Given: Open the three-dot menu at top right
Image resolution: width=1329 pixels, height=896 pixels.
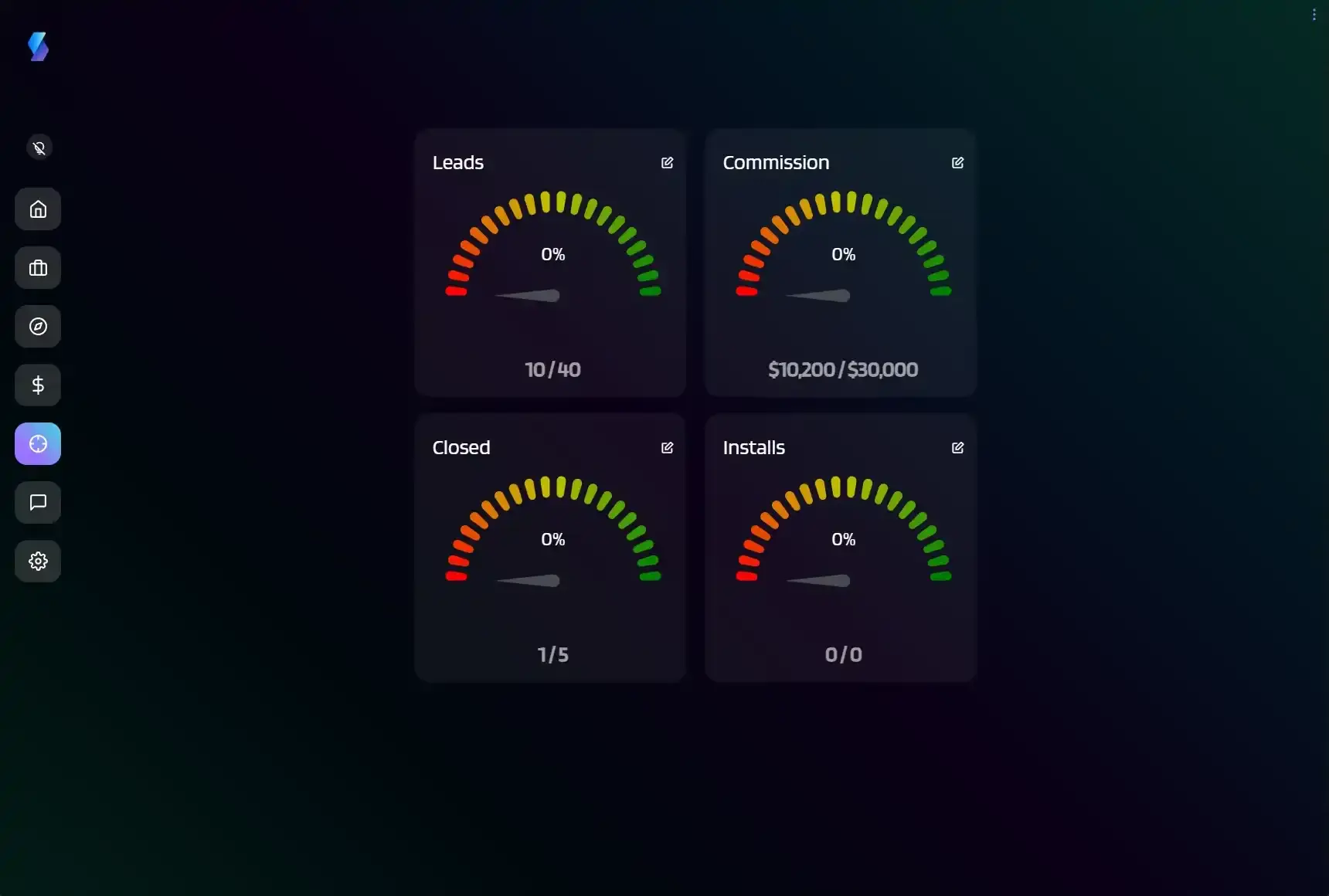Looking at the screenshot, I should coord(1314,15).
